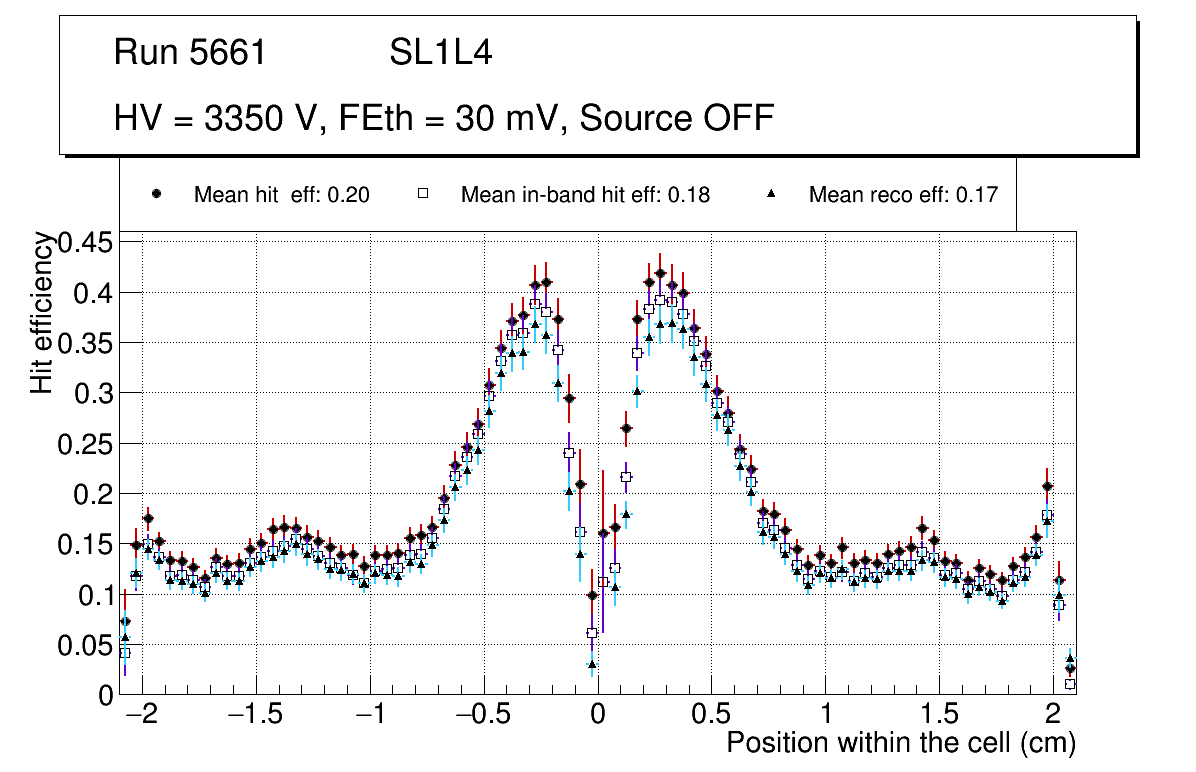Select the 'Hit efficiency' y-axis title
This screenshot has height=772, width=1196.
click(x=42, y=312)
